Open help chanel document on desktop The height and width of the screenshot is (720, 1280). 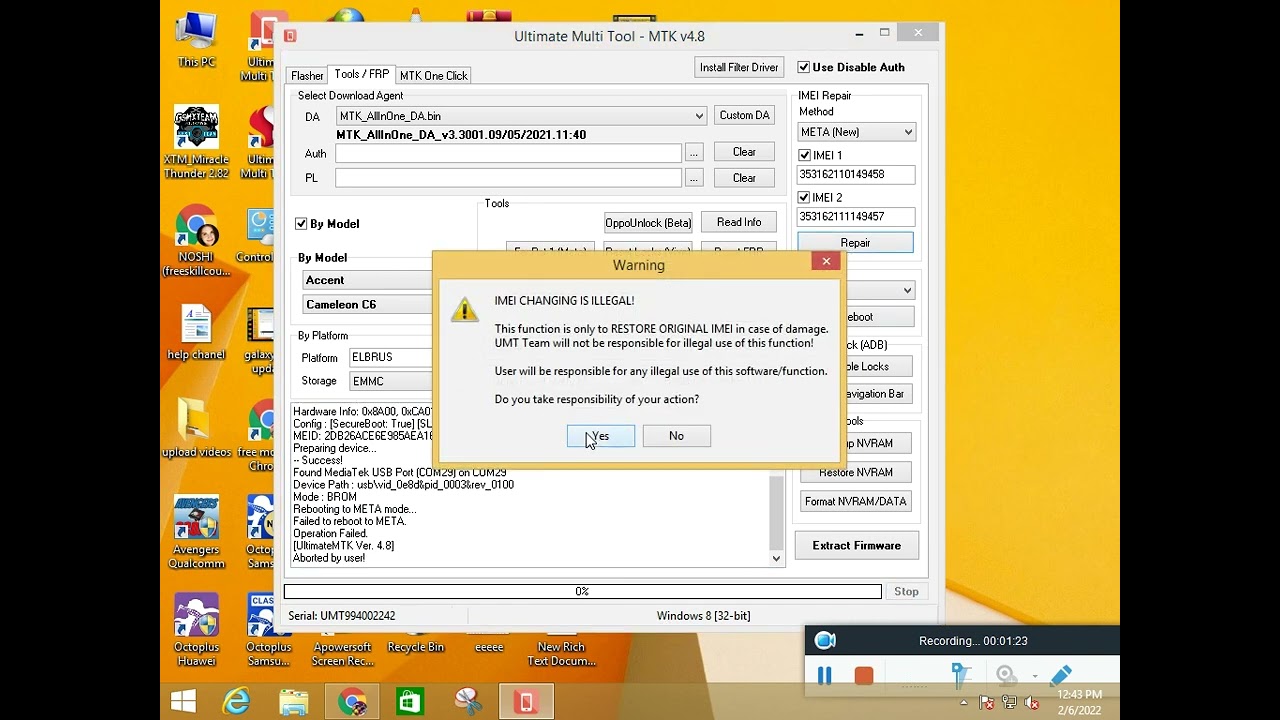point(197,333)
